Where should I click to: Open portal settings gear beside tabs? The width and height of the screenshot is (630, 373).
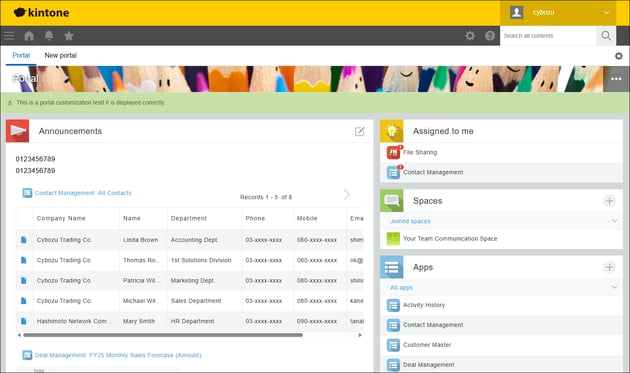coord(619,56)
